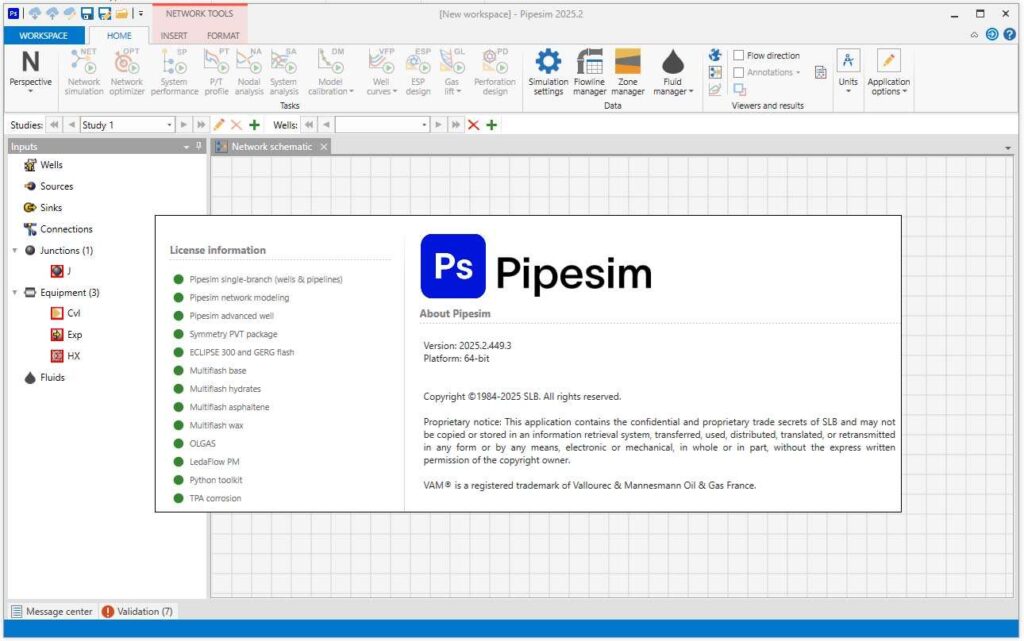The height and width of the screenshot is (641, 1024).
Task: Click the Wells selection combo box
Action: click(x=382, y=125)
